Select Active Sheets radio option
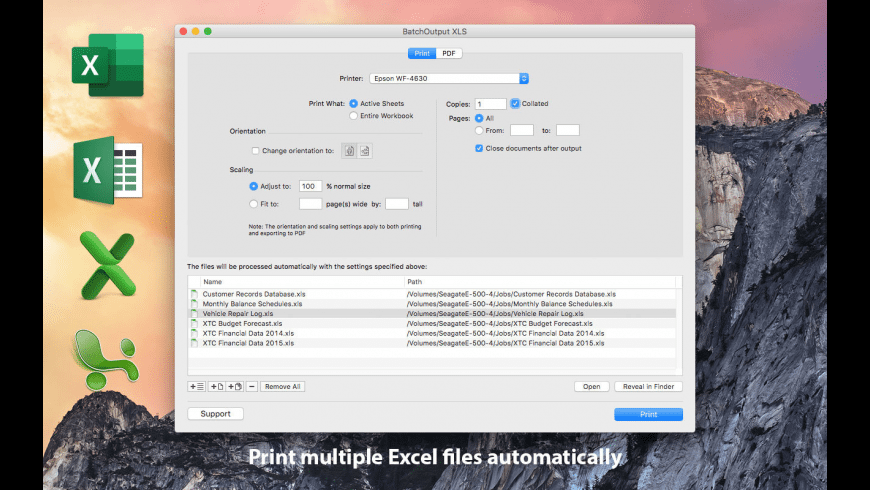The height and width of the screenshot is (490, 870). 353,104
